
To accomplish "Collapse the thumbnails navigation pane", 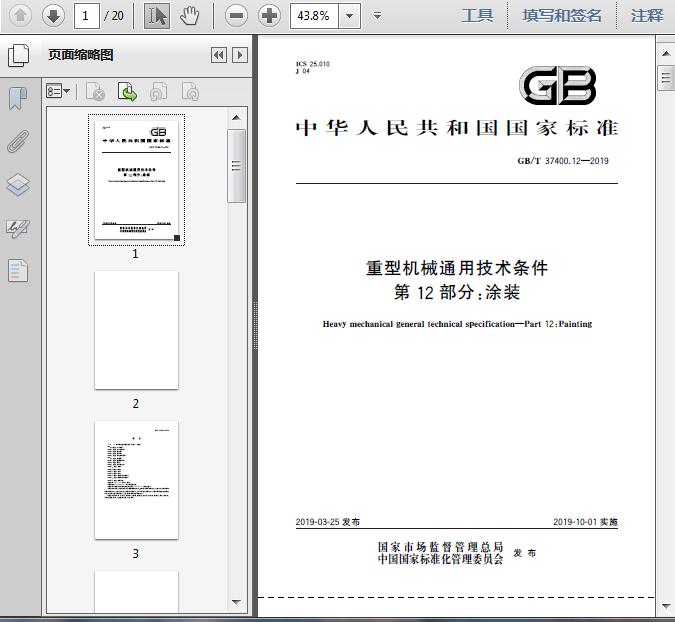I will tap(219, 55).
